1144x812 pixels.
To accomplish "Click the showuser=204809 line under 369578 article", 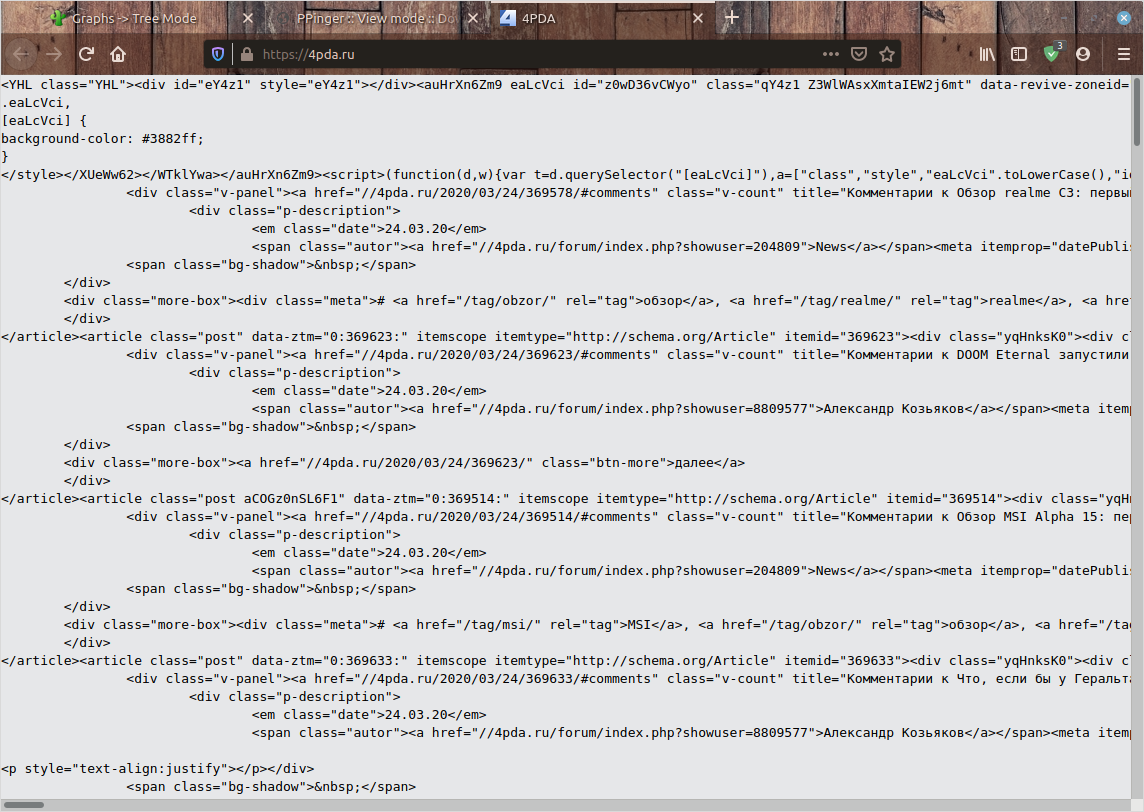I will coord(691,247).
